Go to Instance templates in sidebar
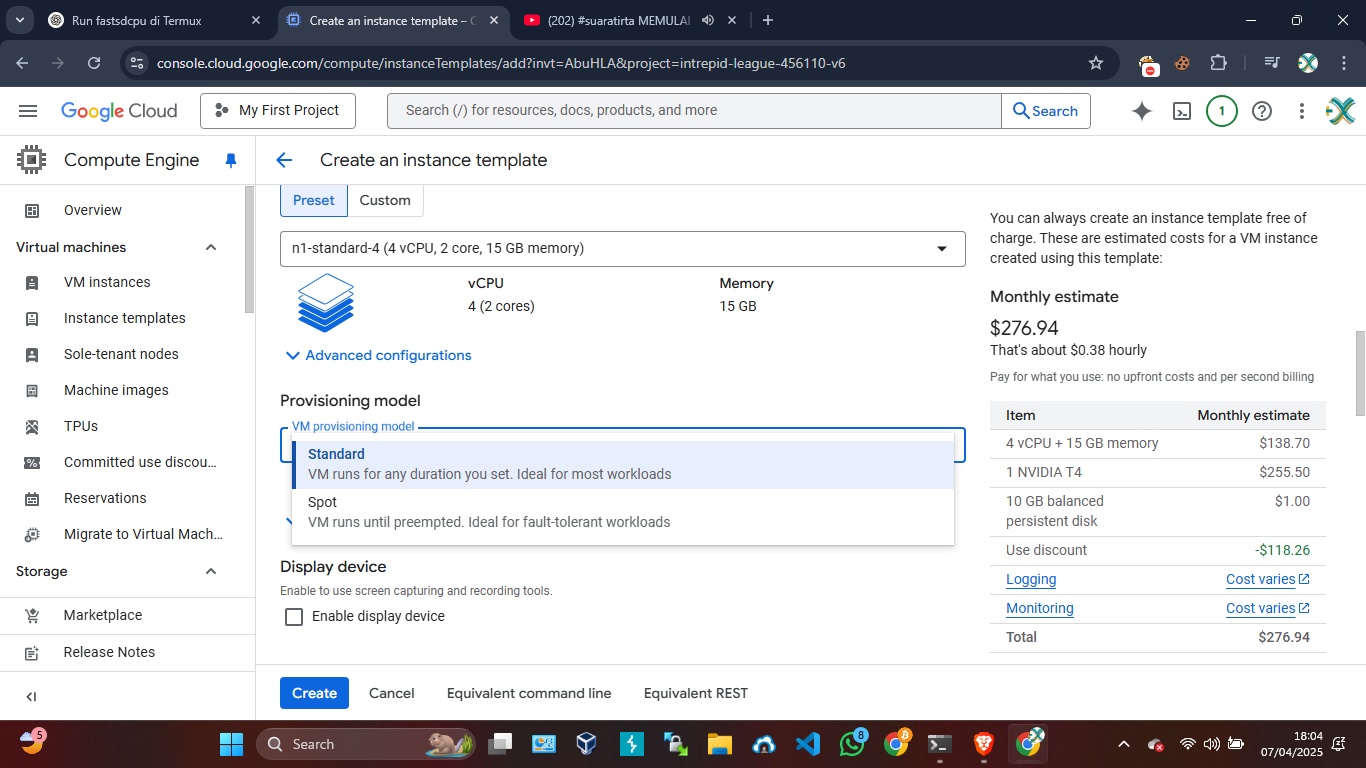 point(125,318)
